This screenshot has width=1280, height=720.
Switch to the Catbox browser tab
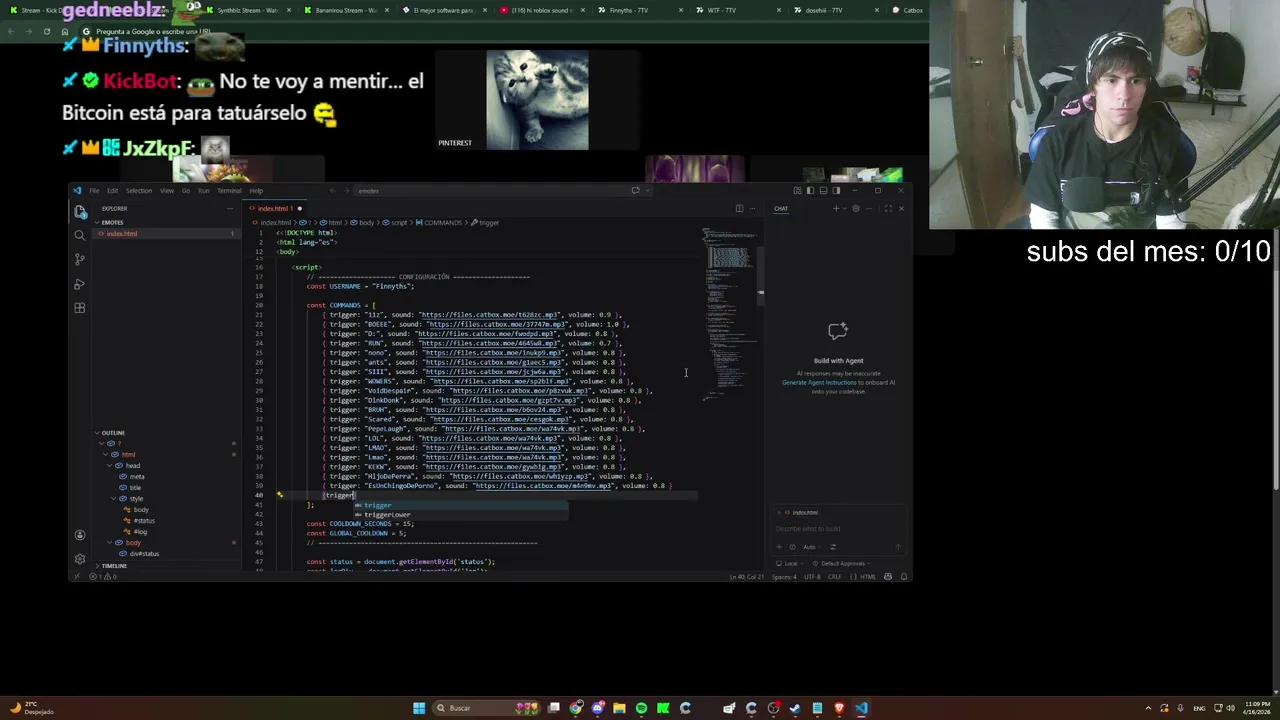point(908,10)
